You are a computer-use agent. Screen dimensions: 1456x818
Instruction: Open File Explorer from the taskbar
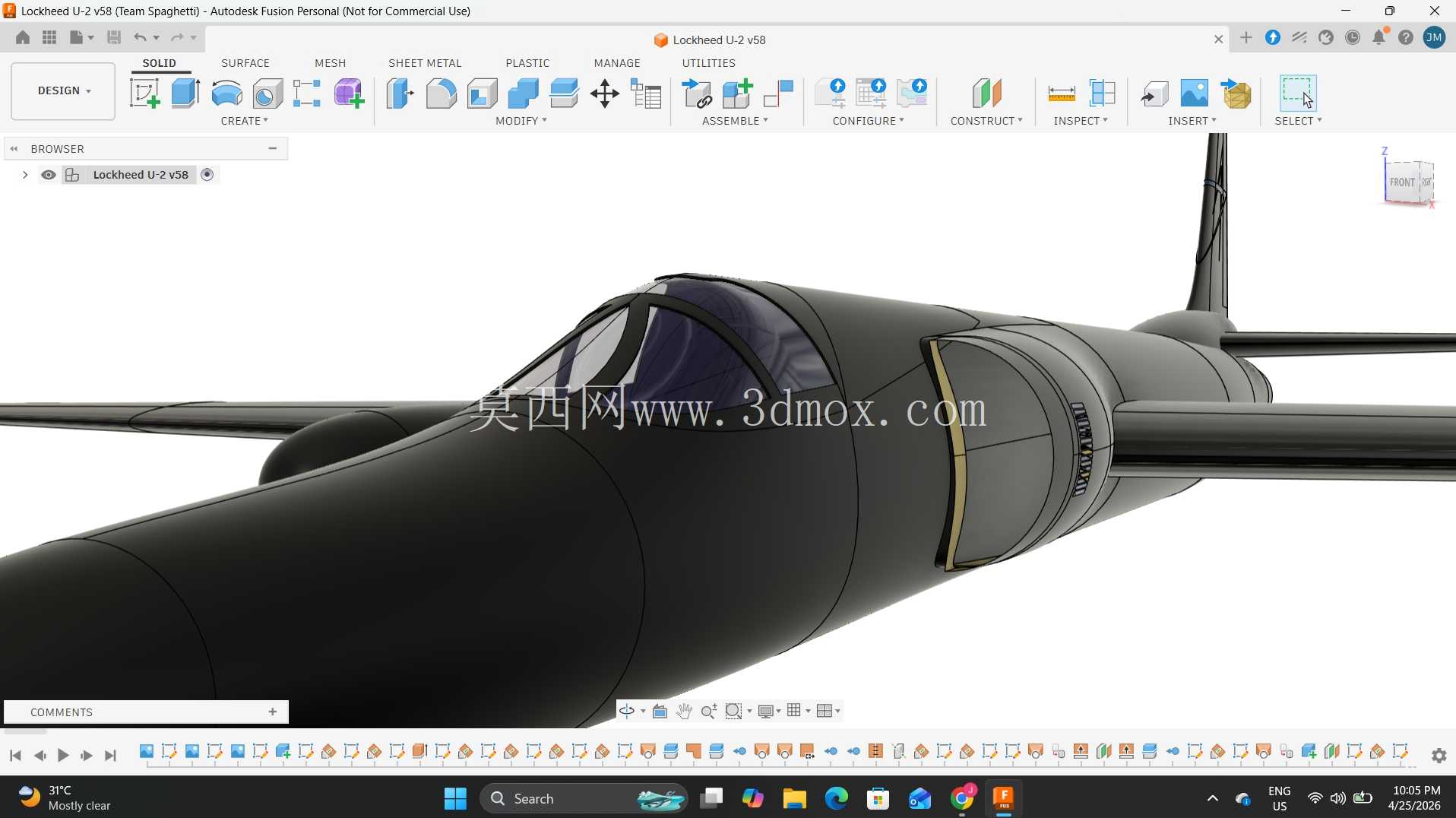coord(794,798)
